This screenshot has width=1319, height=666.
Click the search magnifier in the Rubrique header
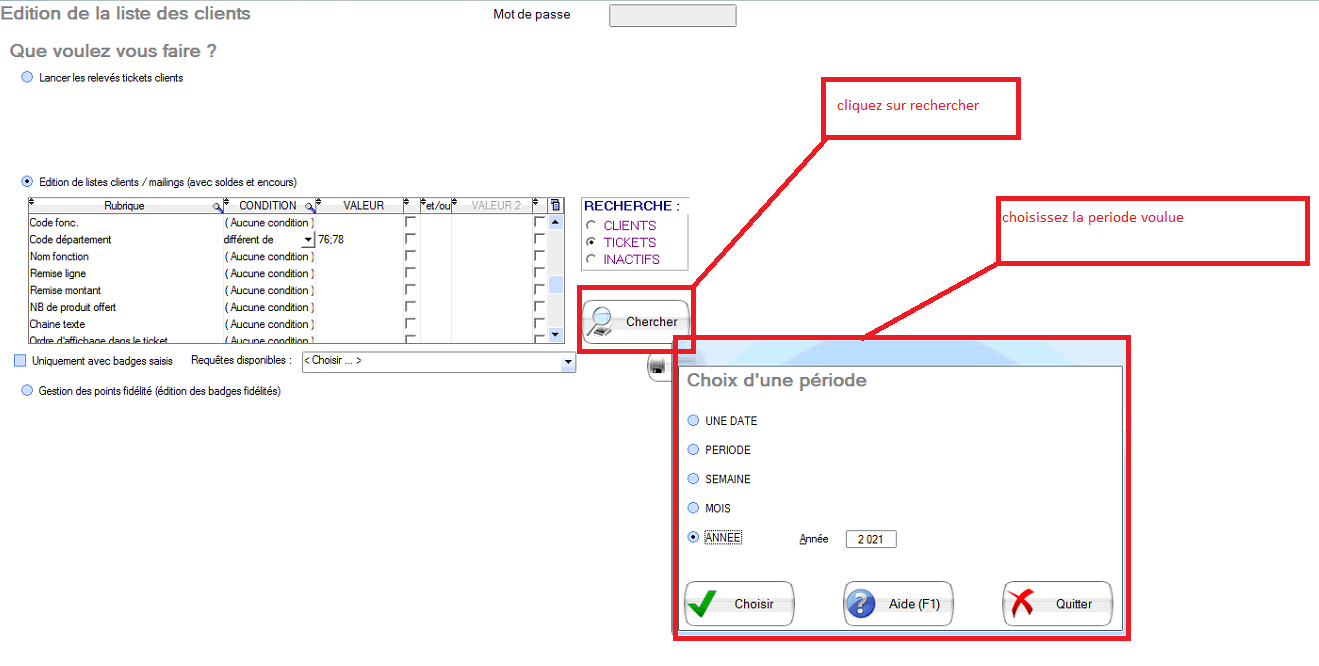tap(217, 206)
